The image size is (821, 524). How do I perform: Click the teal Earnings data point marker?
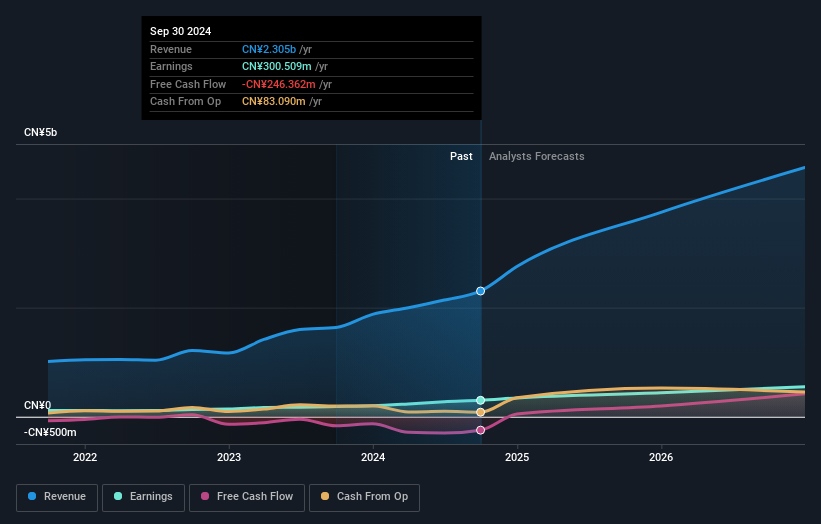480,400
